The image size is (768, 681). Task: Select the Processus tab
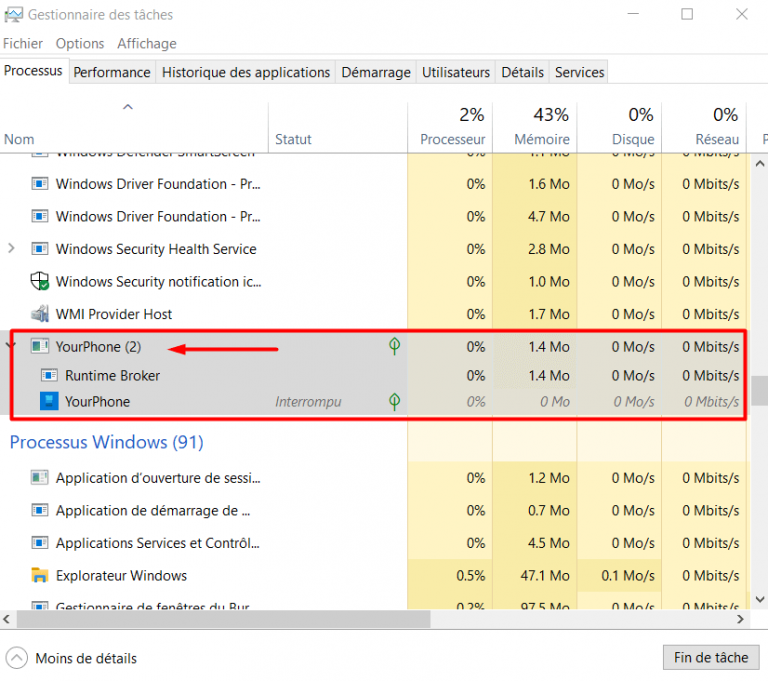pyautogui.click(x=33, y=71)
